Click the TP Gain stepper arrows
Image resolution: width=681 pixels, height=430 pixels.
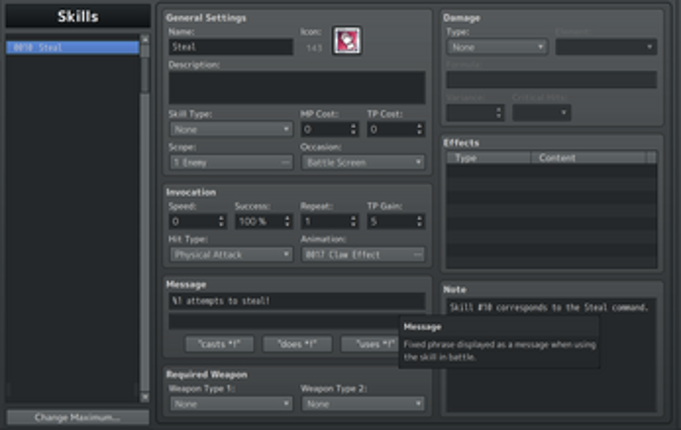[x=419, y=222]
